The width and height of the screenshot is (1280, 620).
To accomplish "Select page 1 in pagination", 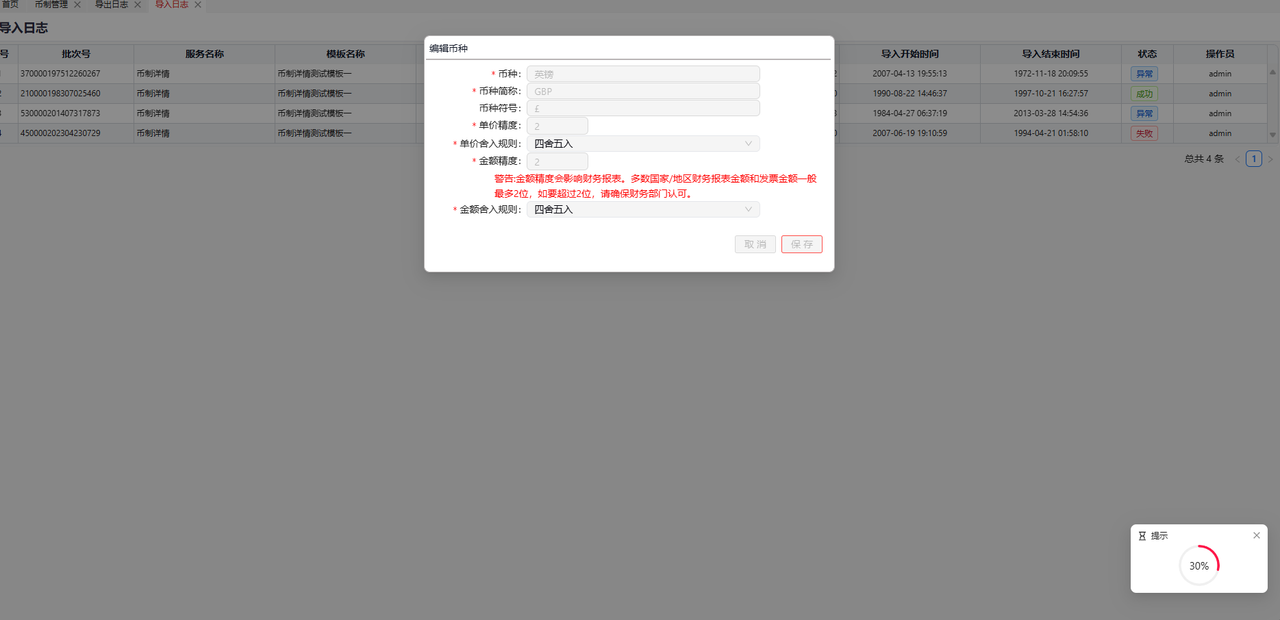I will [1254, 159].
